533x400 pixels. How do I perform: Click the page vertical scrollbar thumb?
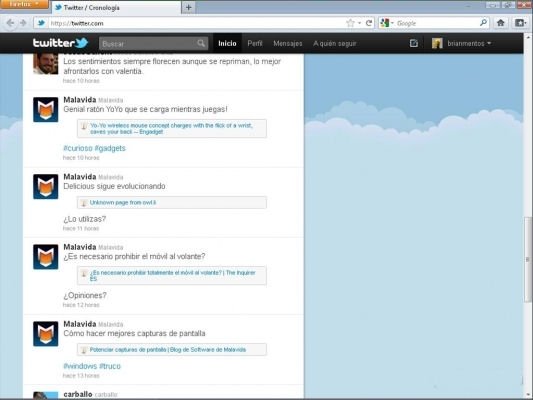[x=528, y=259]
